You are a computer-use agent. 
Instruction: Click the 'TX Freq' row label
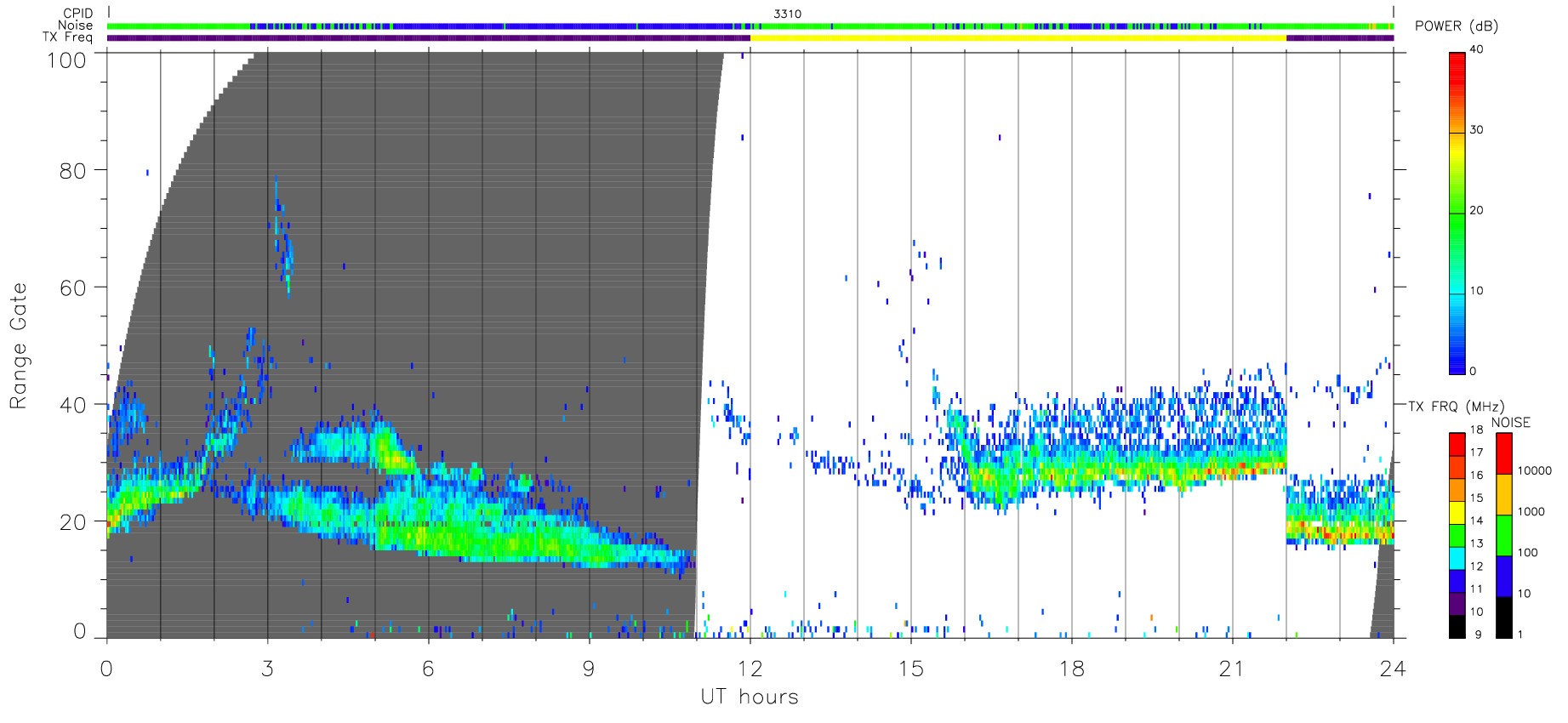point(68,37)
